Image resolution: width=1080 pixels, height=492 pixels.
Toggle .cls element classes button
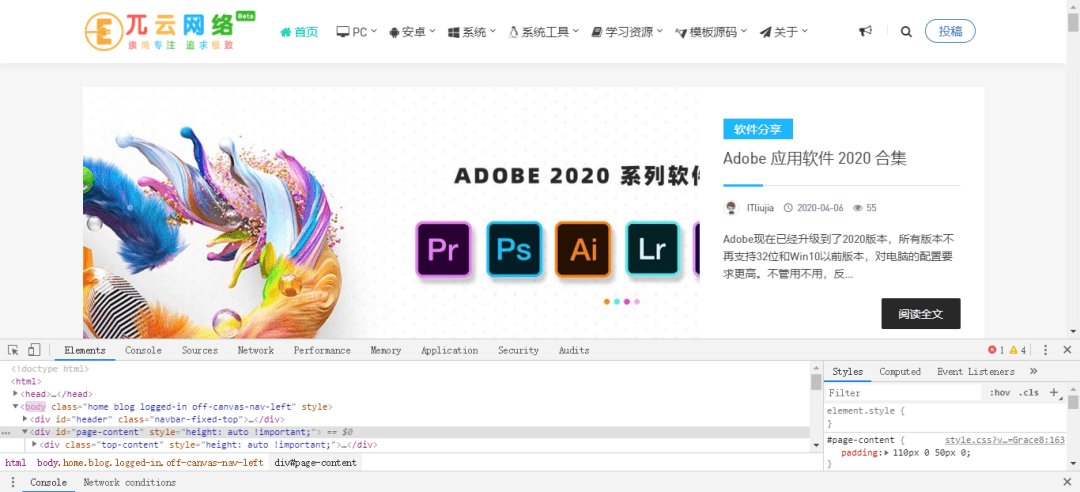(1029, 393)
